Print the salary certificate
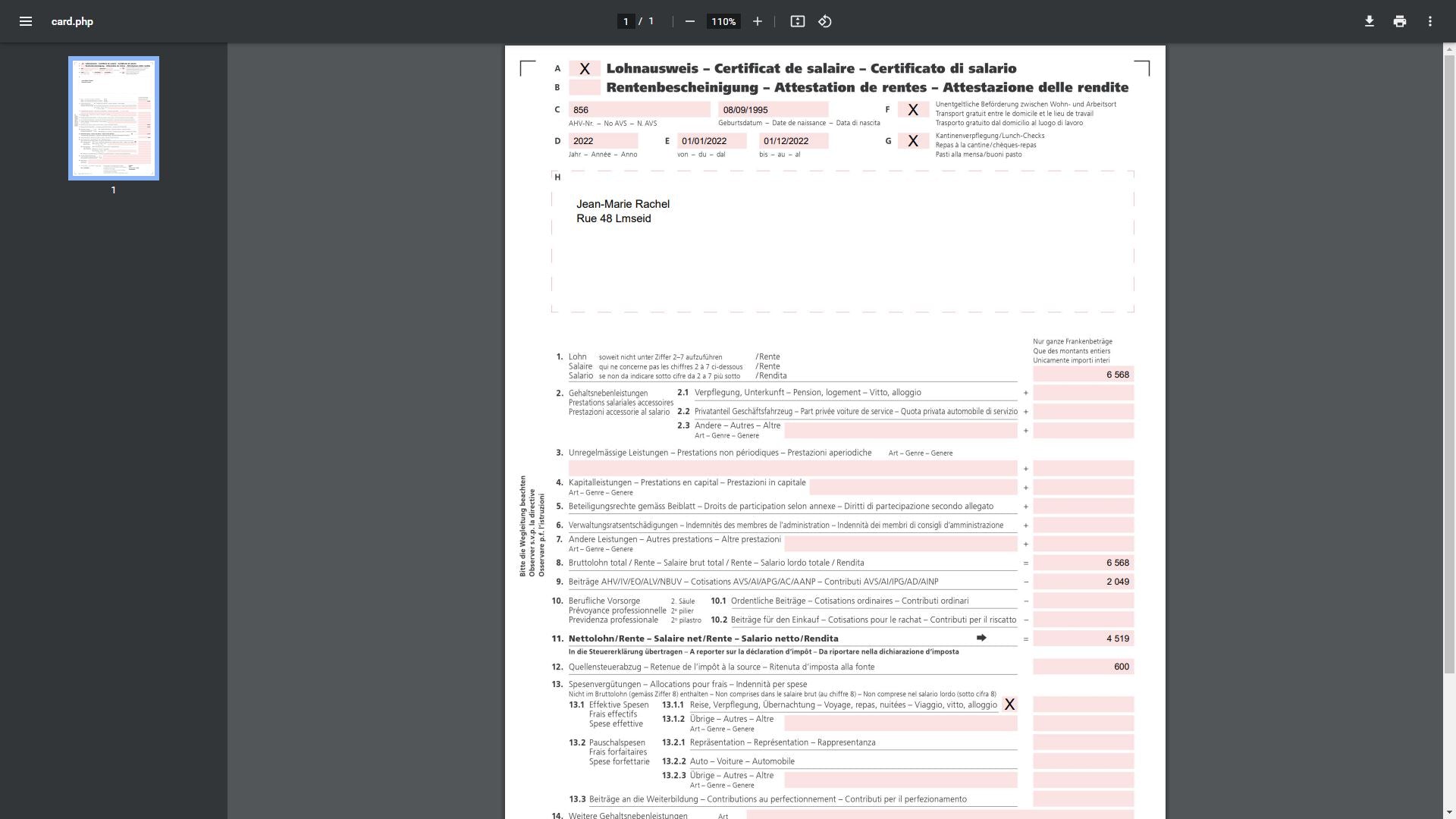Viewport: 1456px width, 819px height. (1399, 21)
